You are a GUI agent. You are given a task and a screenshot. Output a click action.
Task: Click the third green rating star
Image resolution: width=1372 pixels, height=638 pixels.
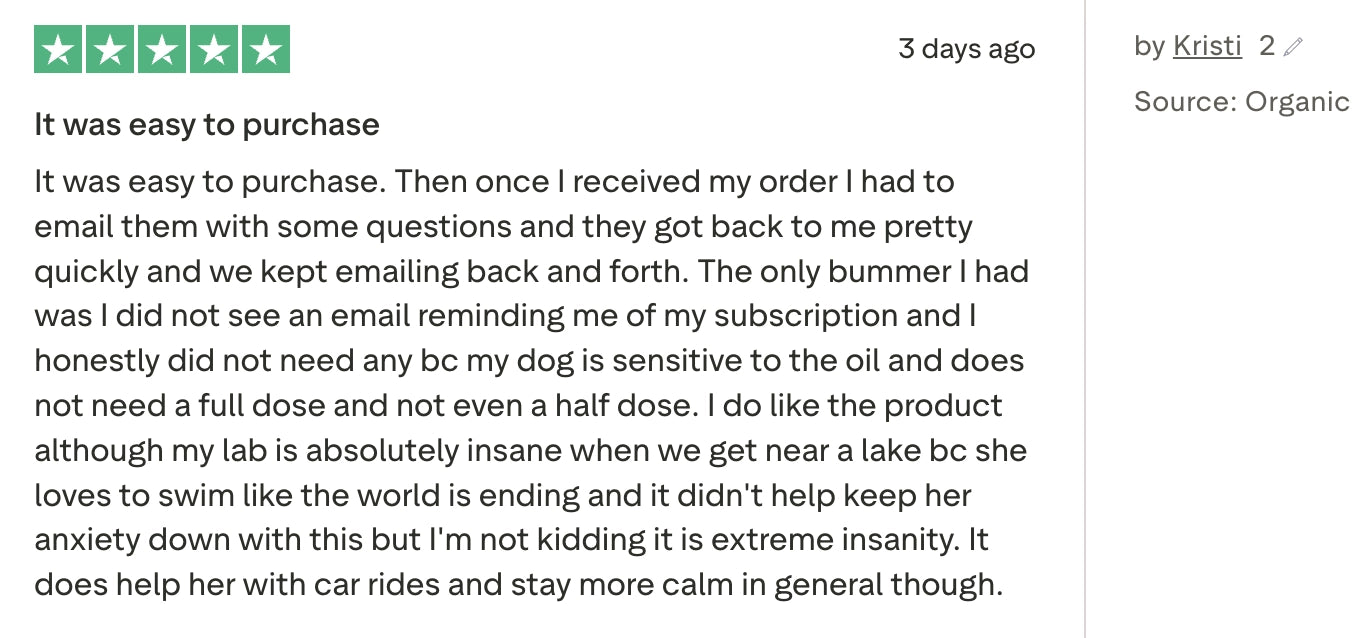pyautogui.click(x=162, y=50)
